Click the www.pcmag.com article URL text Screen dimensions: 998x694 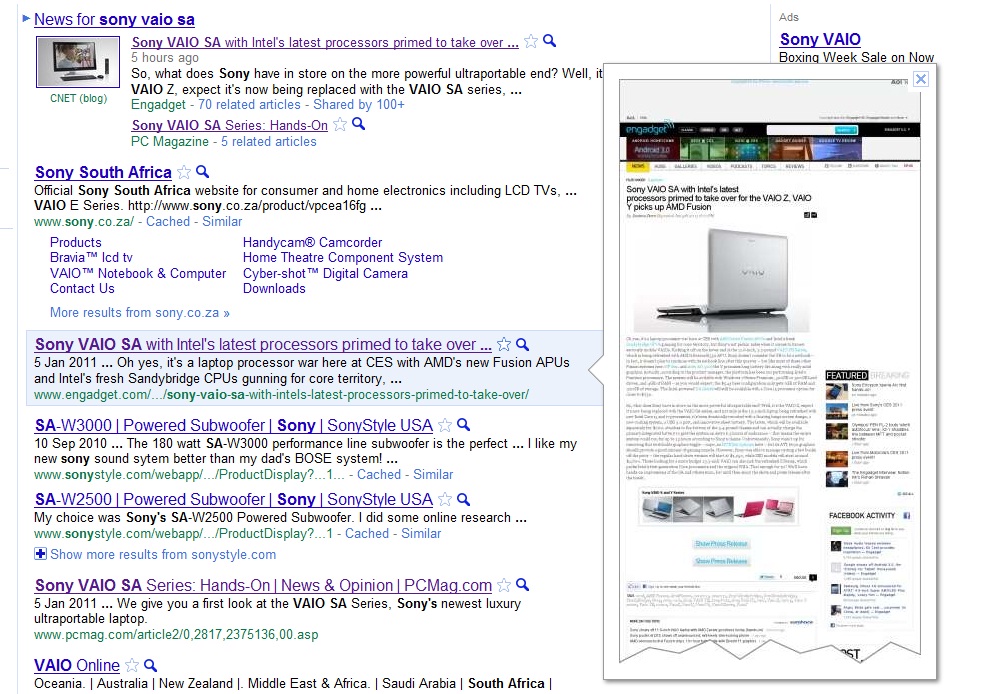(176, 634)
